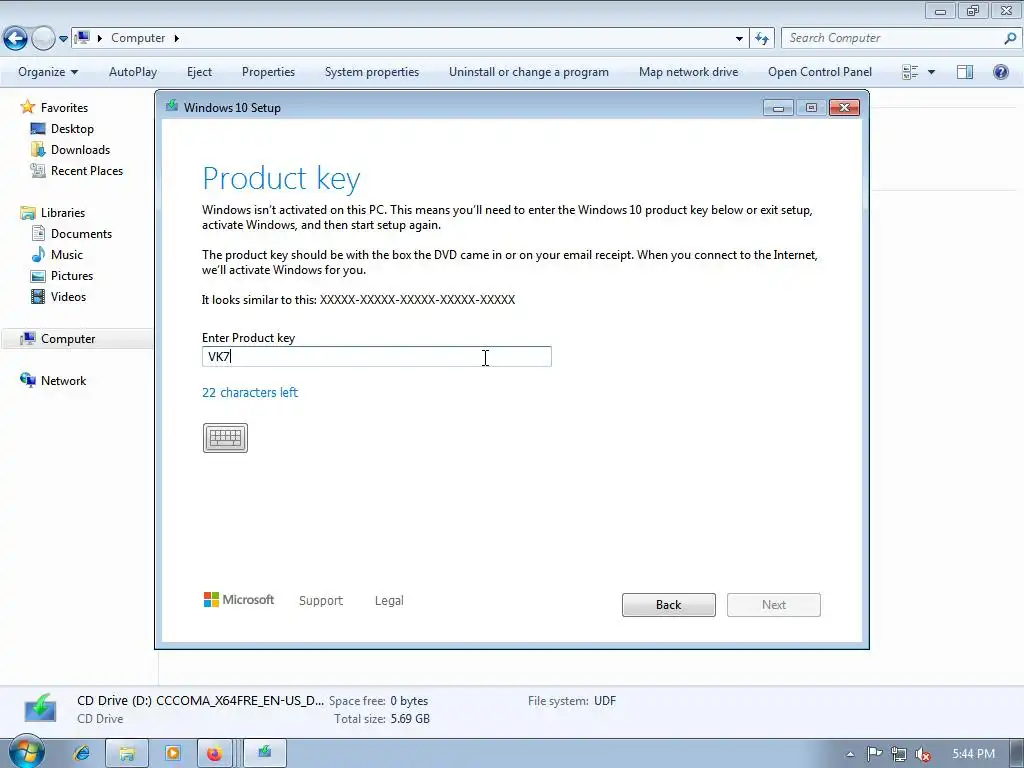This screenshot has height=768, width=1024.
Task: Open the Pictures library
Action: tap(72, 276)
